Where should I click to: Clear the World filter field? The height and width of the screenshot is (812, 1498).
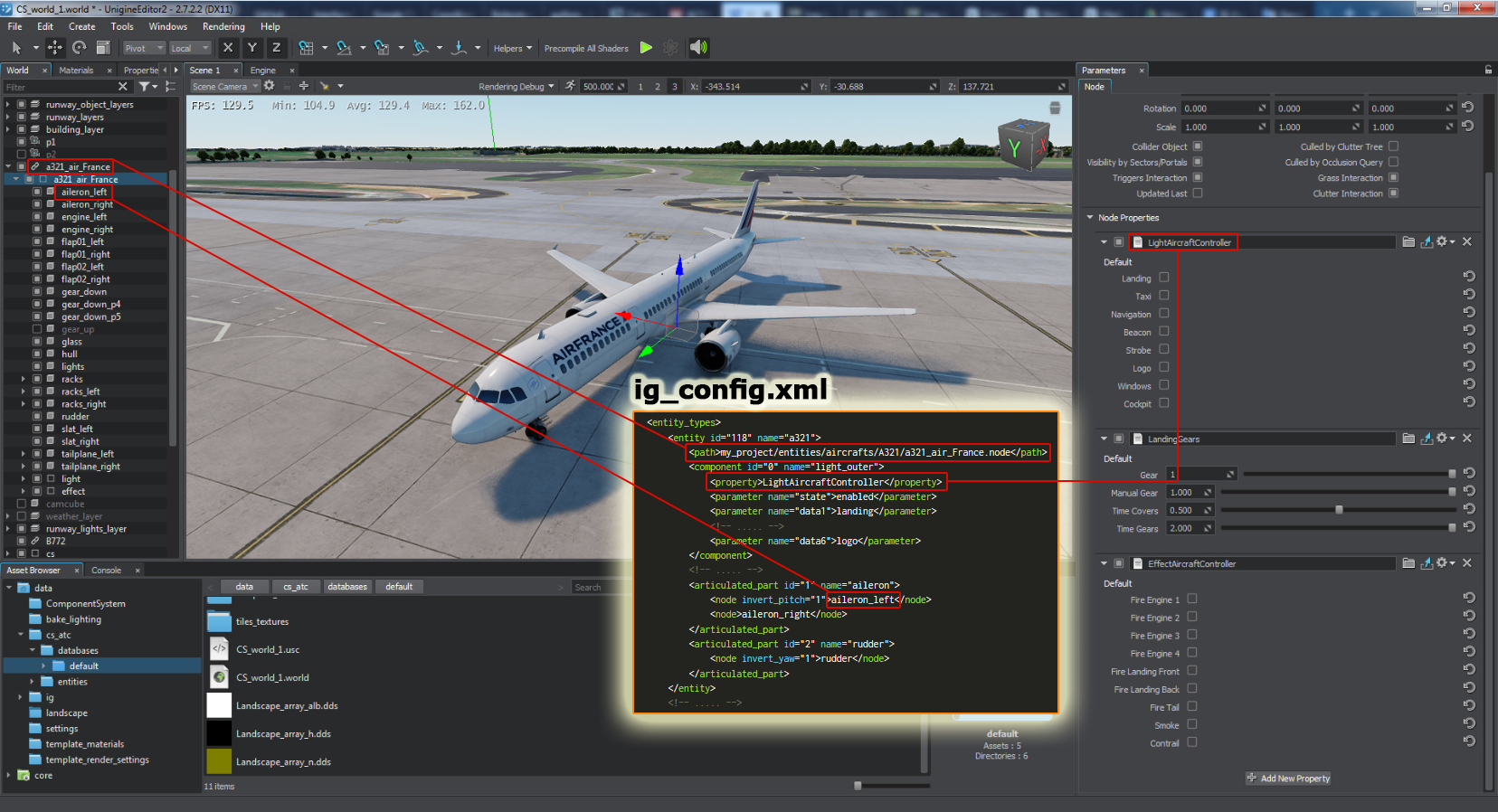(123, 87)
